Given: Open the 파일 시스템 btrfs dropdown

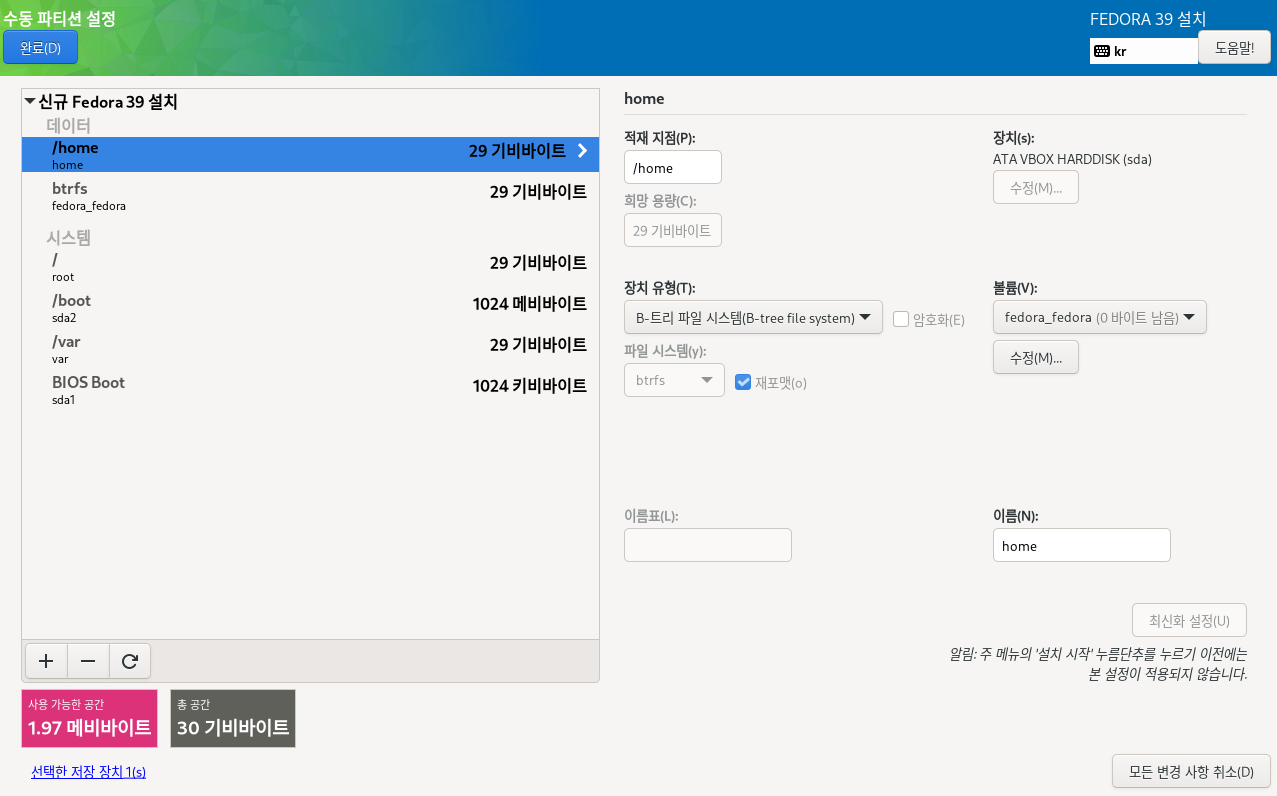Looking at the screenshot, I should [674, 380].
